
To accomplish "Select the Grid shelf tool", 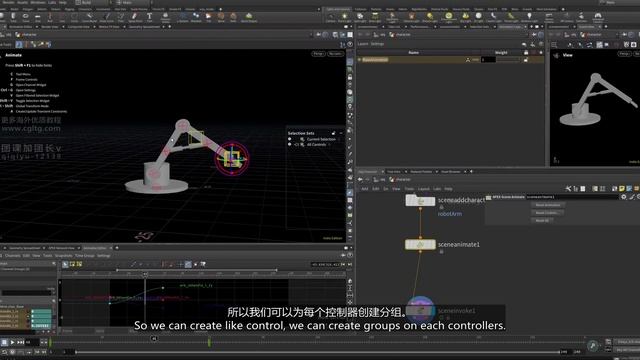I will click(38, 17).
